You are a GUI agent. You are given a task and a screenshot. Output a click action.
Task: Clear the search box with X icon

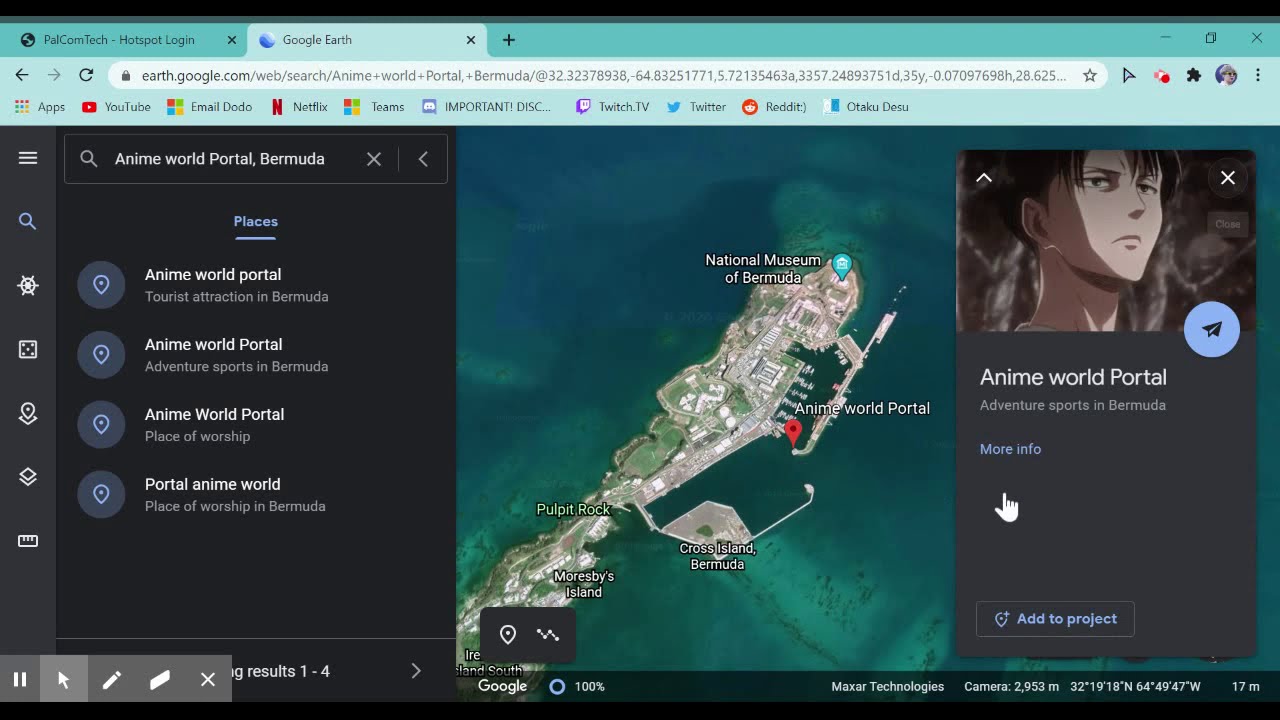[x=374, y=159]
